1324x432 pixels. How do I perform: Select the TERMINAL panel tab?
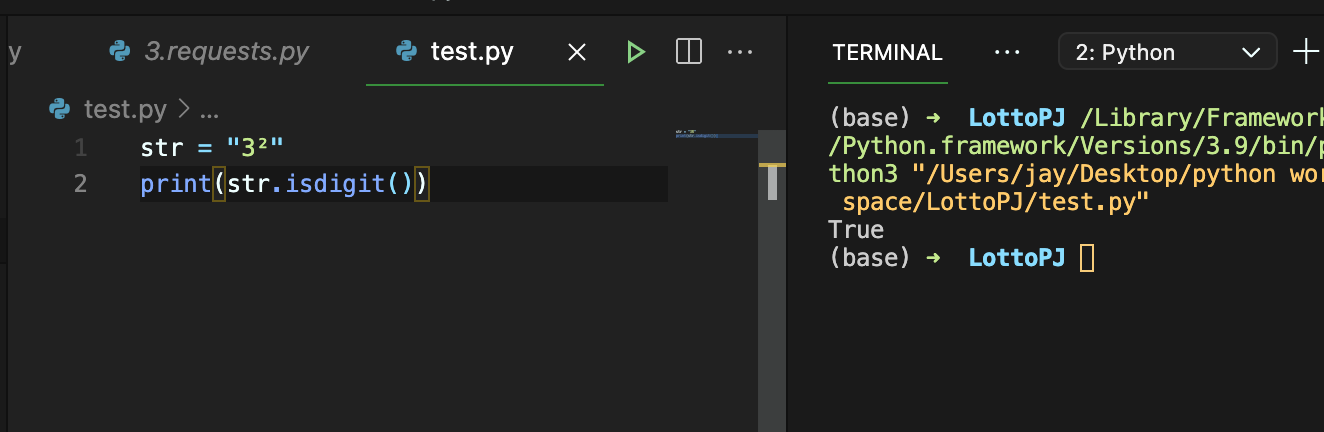coord(887,53)
